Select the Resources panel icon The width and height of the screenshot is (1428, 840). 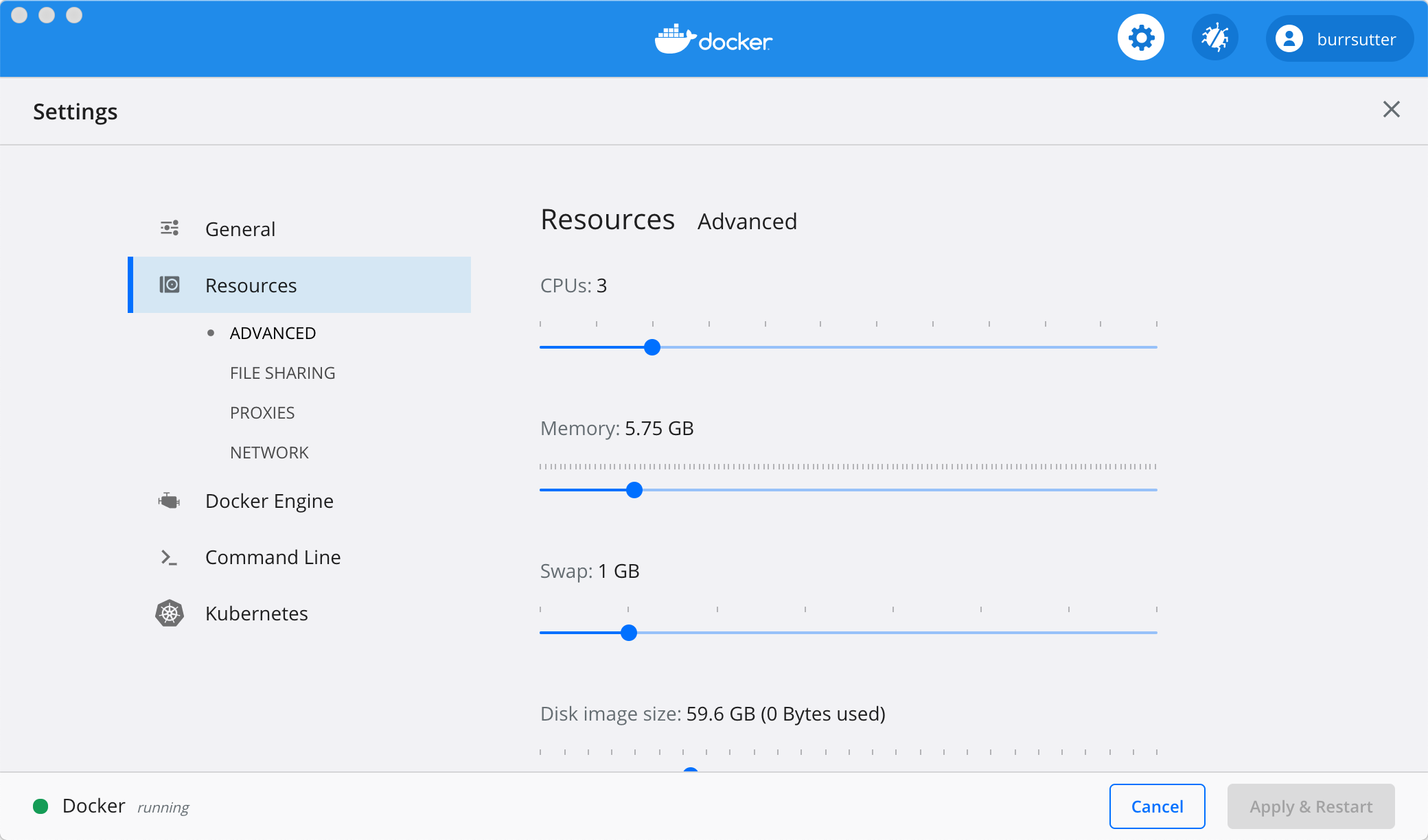click(x=169, y=284)
